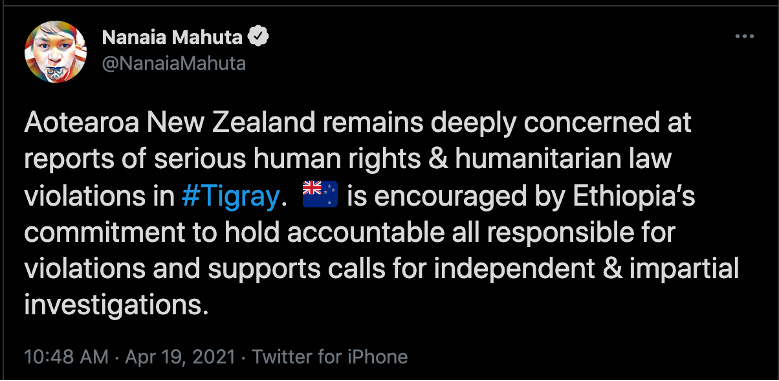The height and width of the screenshot is (381, 779).
Task: Open the #Tigray hashtag
Action: 230,197
